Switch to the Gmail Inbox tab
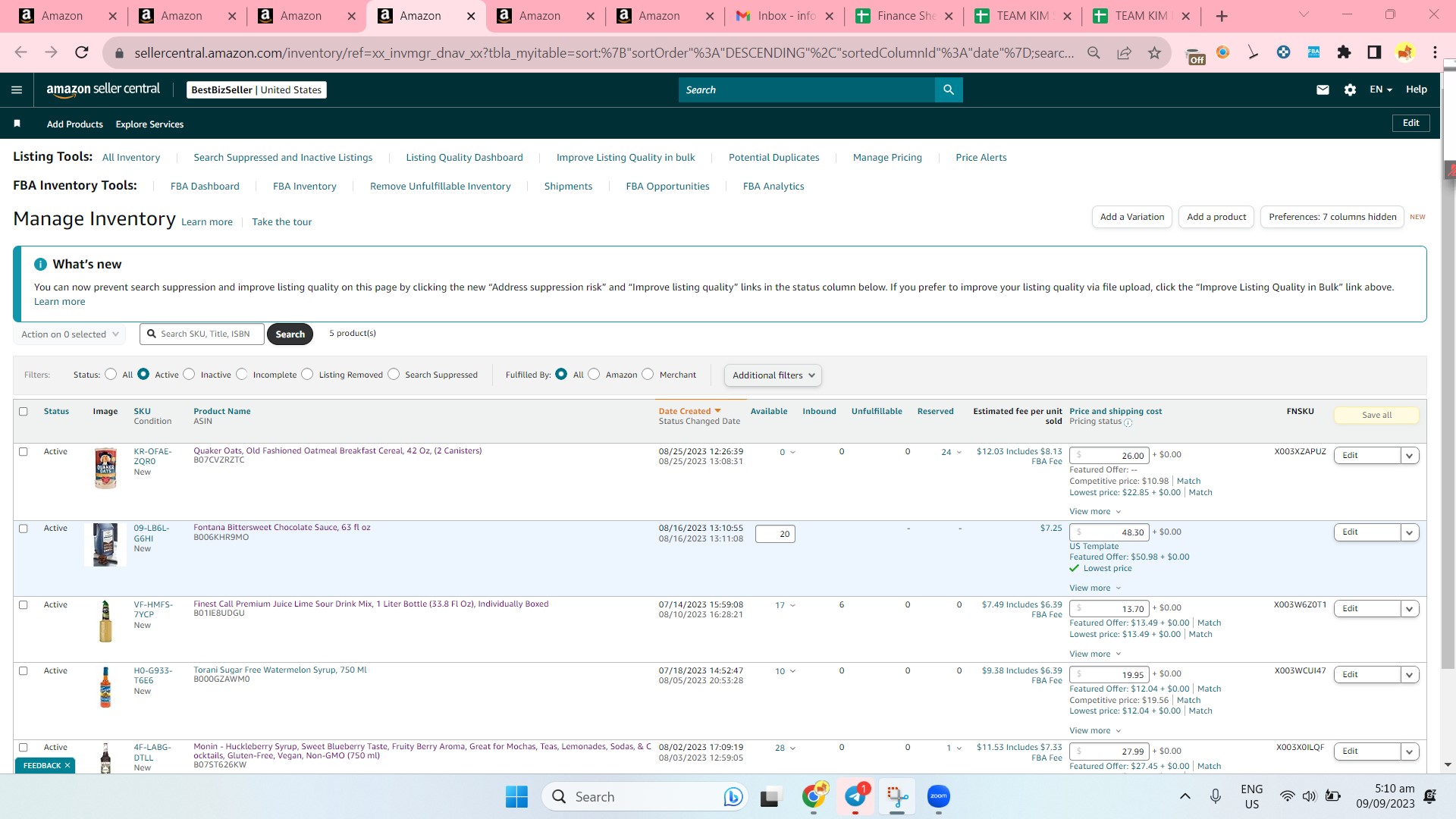The width and height of the screenshot is (1456, 819). tap(786, 16)
